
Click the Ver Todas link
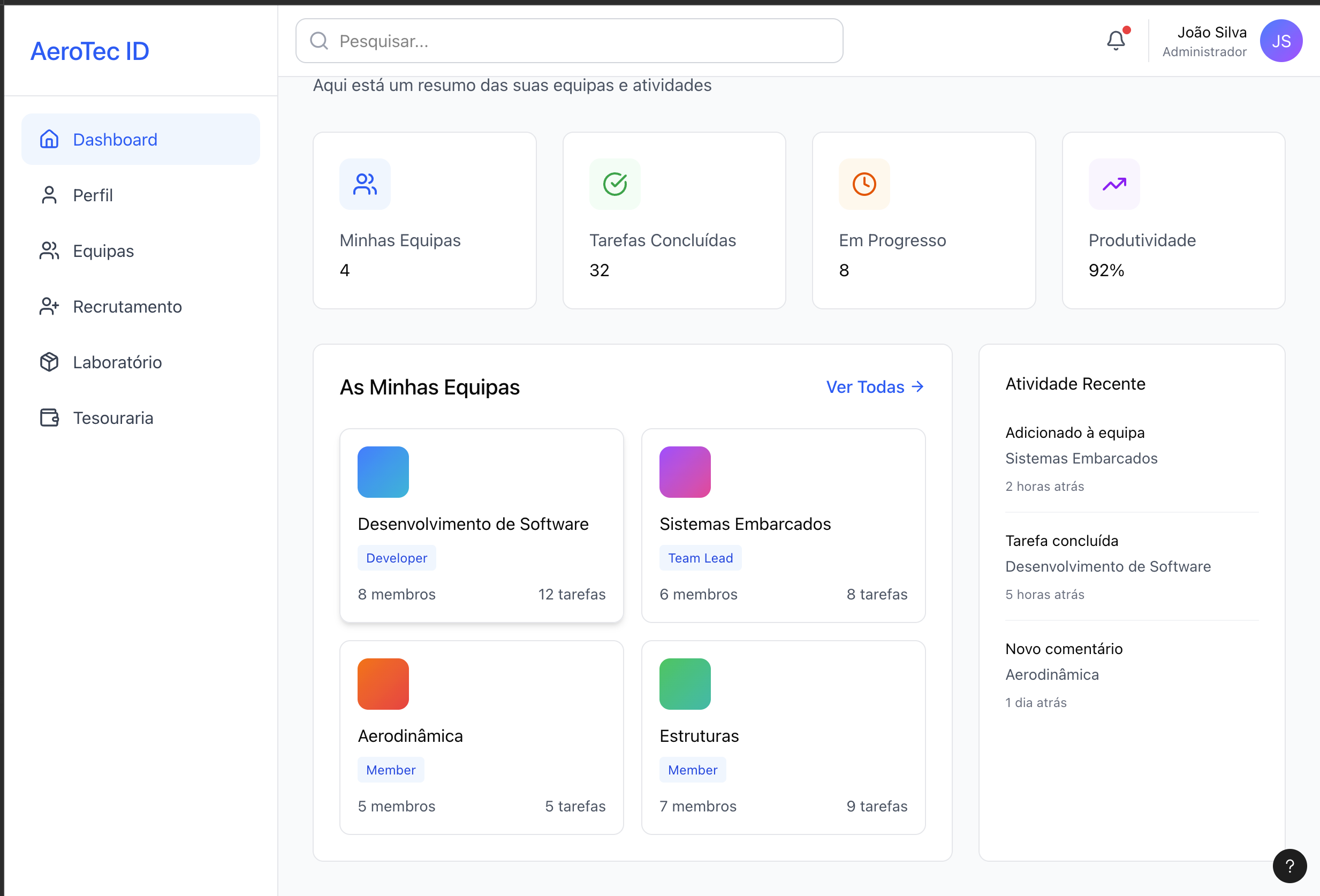(x=874, y=387)
